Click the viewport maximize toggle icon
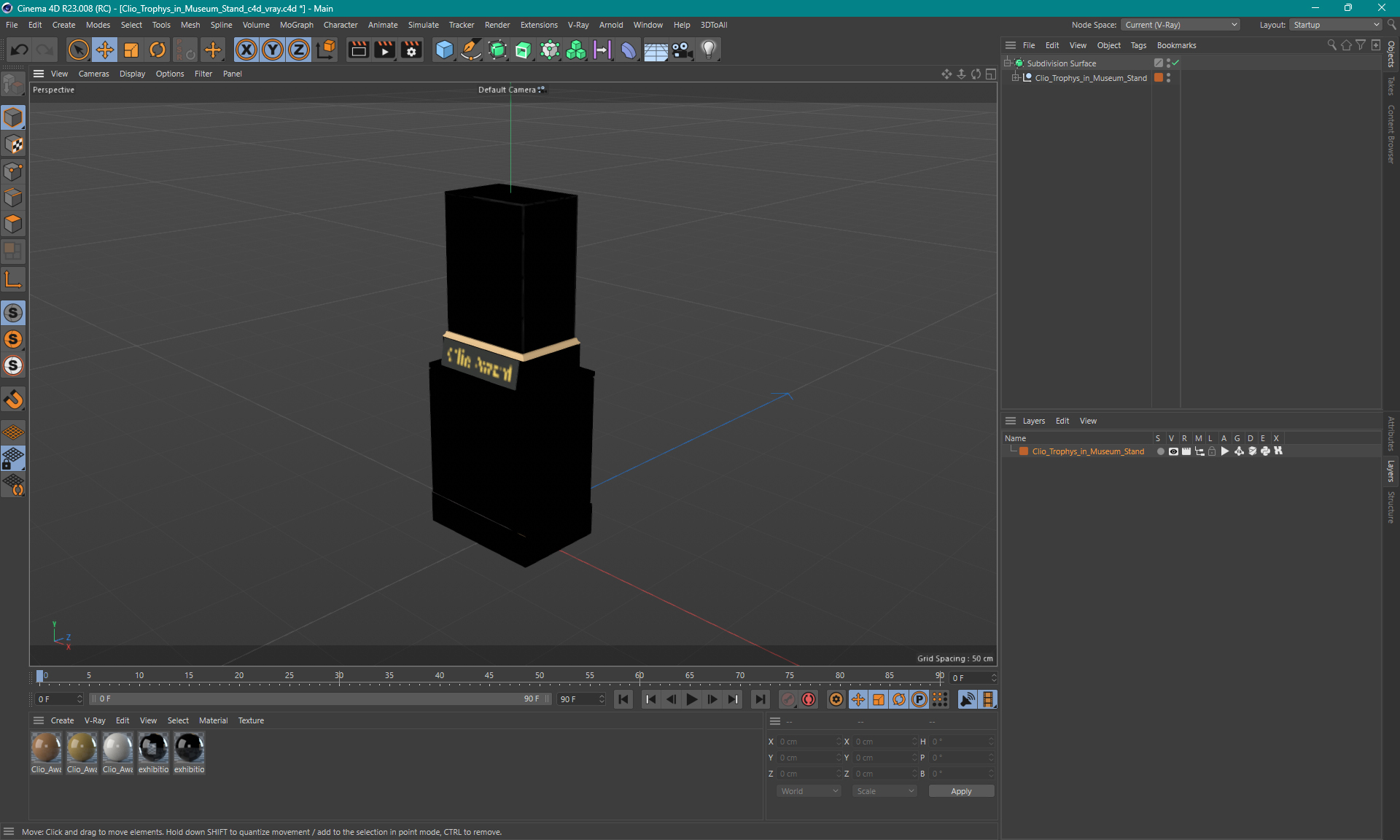Viewport: 1400px width, 840px height. click(991, 74)
